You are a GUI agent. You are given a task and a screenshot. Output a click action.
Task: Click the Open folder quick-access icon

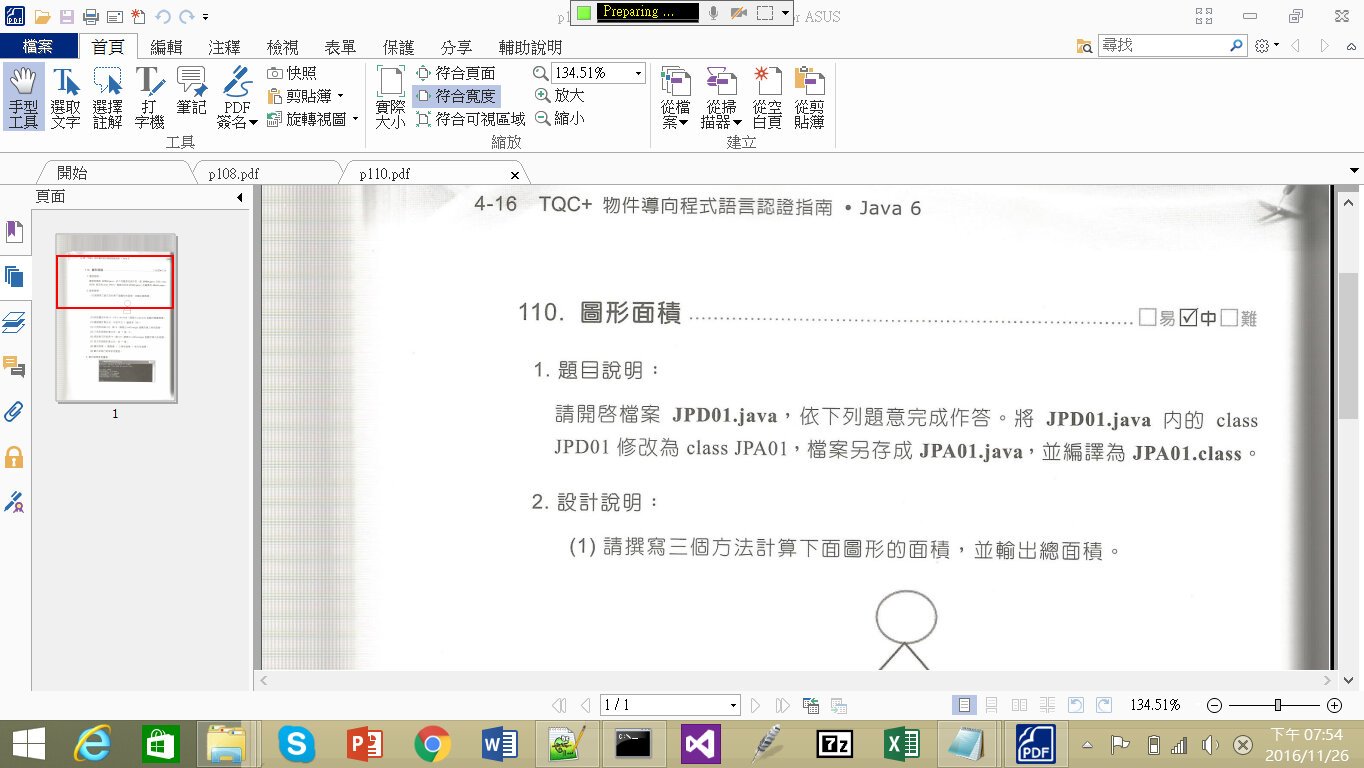tap(42, 17)
